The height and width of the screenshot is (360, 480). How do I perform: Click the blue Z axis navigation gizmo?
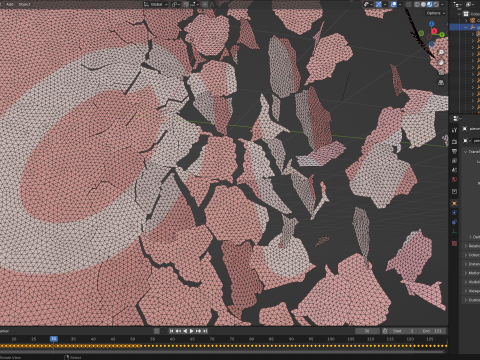tap(432, 24)
